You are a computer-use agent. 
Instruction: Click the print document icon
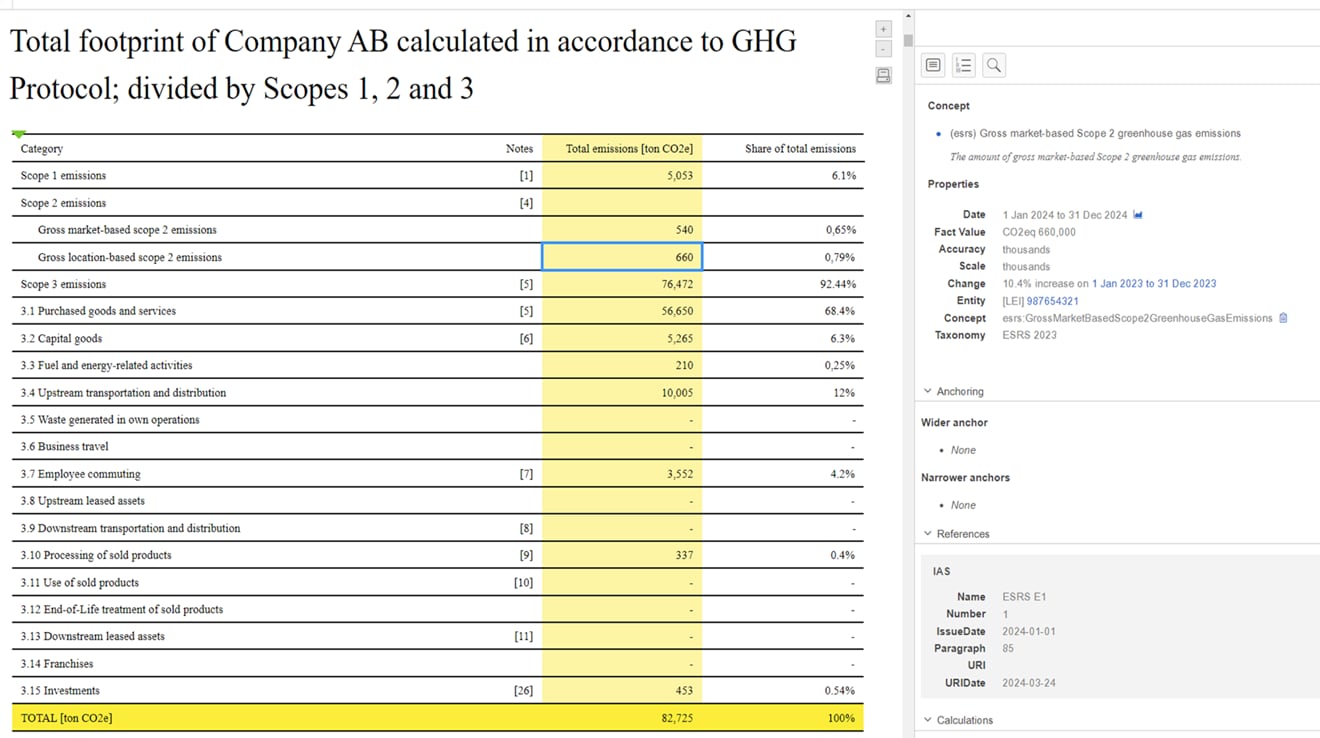[x=883, y=76]
